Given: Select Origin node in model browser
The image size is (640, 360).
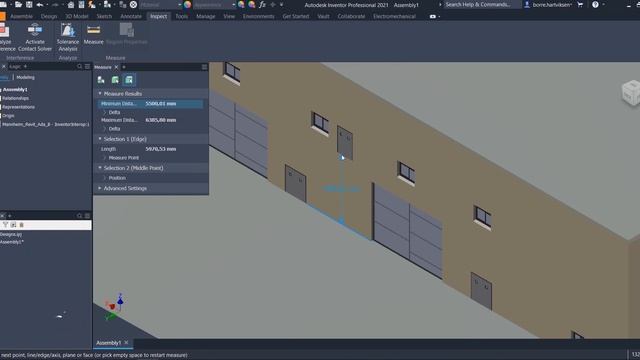Looking at the screenshot, I should pos(8,116).
